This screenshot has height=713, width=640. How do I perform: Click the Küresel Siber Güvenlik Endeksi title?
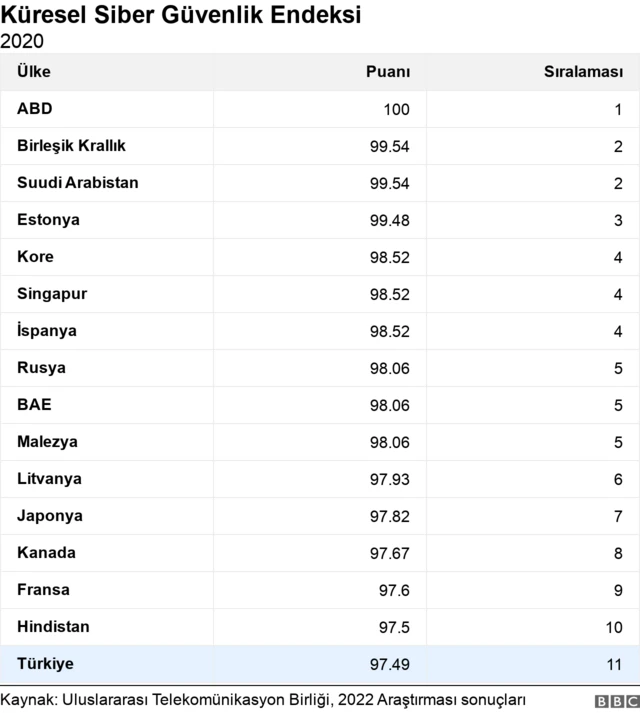click(x=181, y=15)
